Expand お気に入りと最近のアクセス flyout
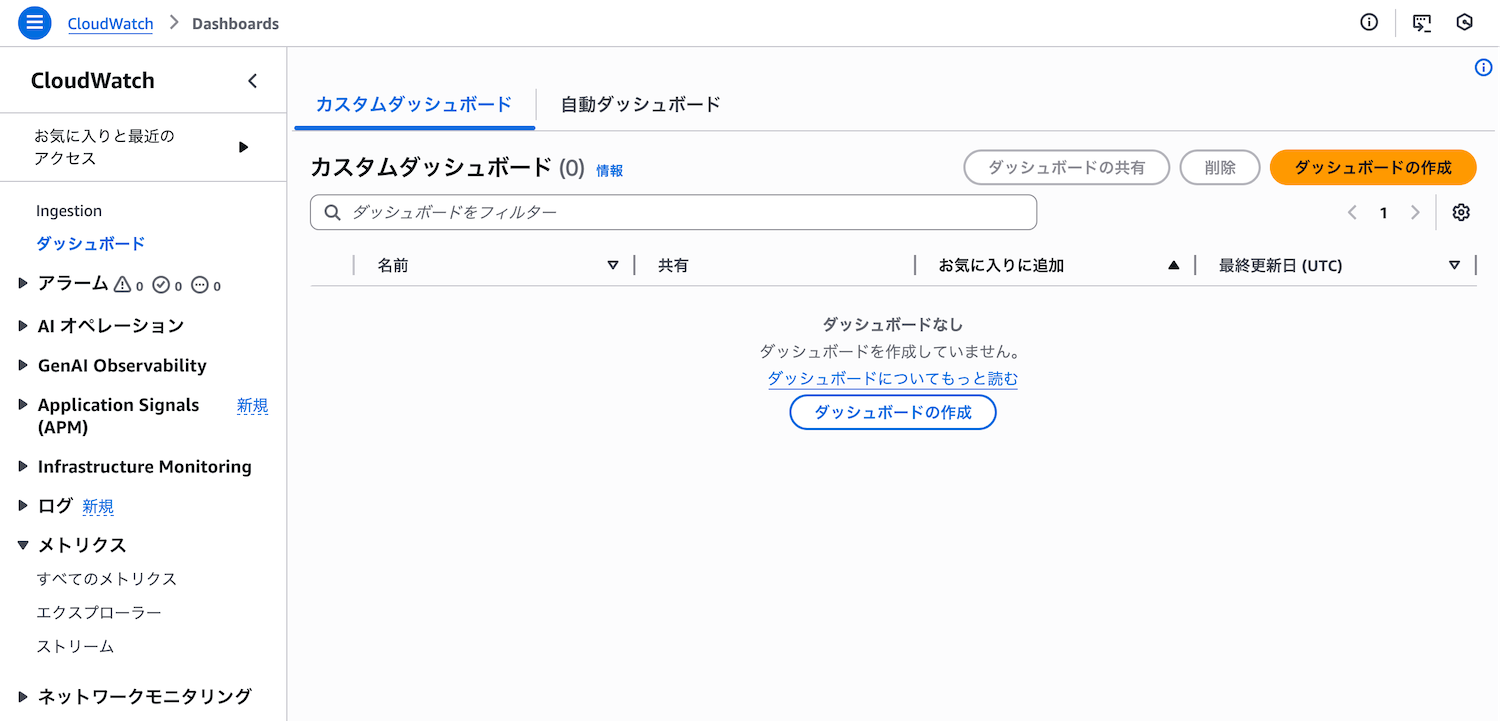The width and height of the screenshot is (1500, 721). coord(243,147)
